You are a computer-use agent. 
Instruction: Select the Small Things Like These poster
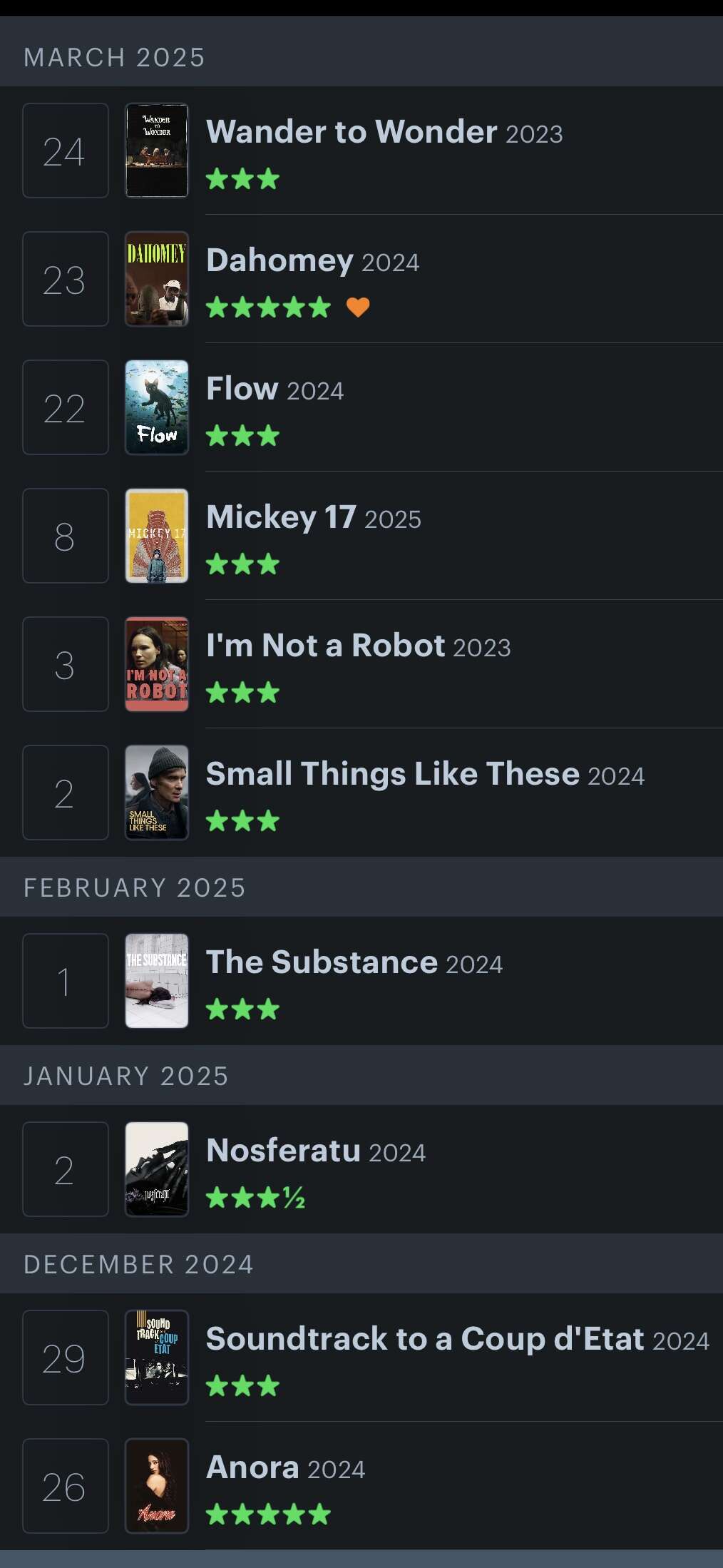click(157, 793)
